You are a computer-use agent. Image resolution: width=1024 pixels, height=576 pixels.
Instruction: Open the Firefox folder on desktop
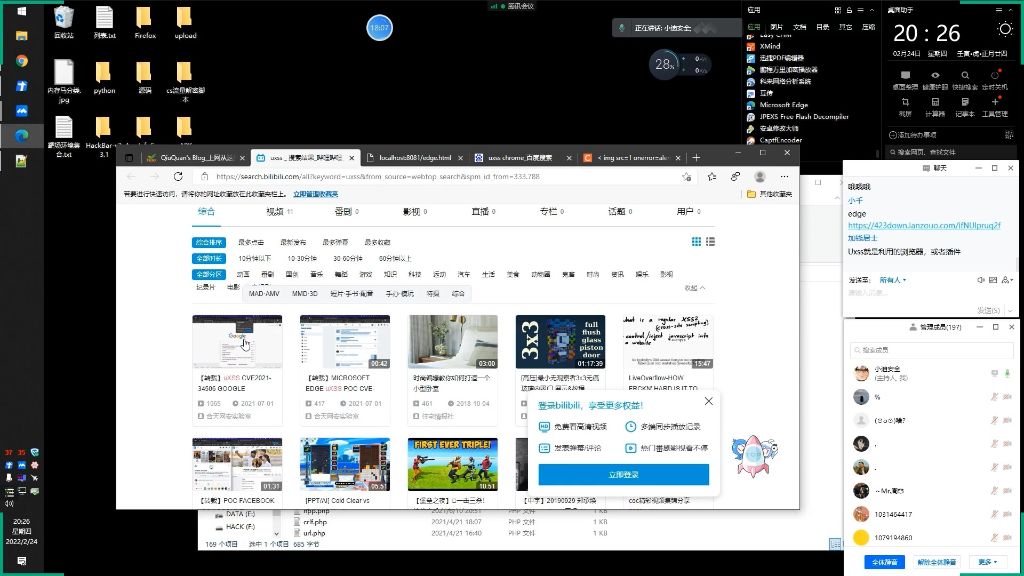pyautogui.click(x=145, y=23)
